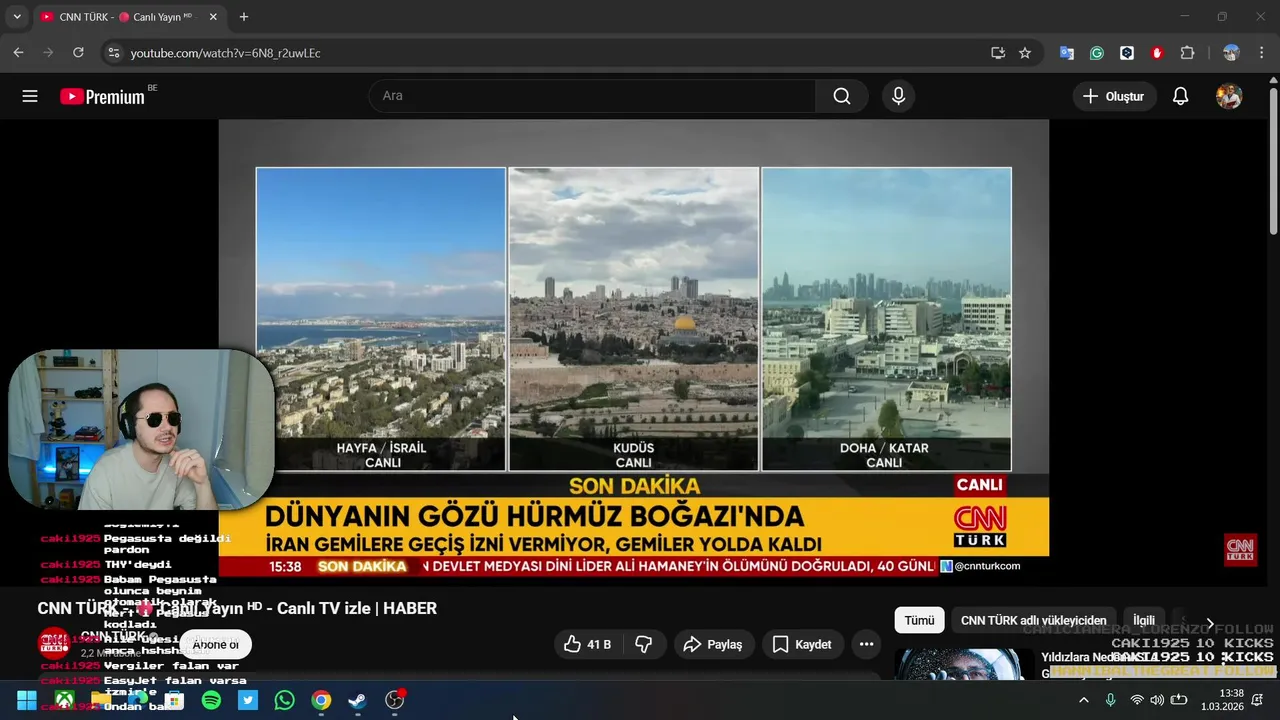This screenshot has height=720, width=1280.
Task: Dislike the video
Action: (x=644, y=645)
